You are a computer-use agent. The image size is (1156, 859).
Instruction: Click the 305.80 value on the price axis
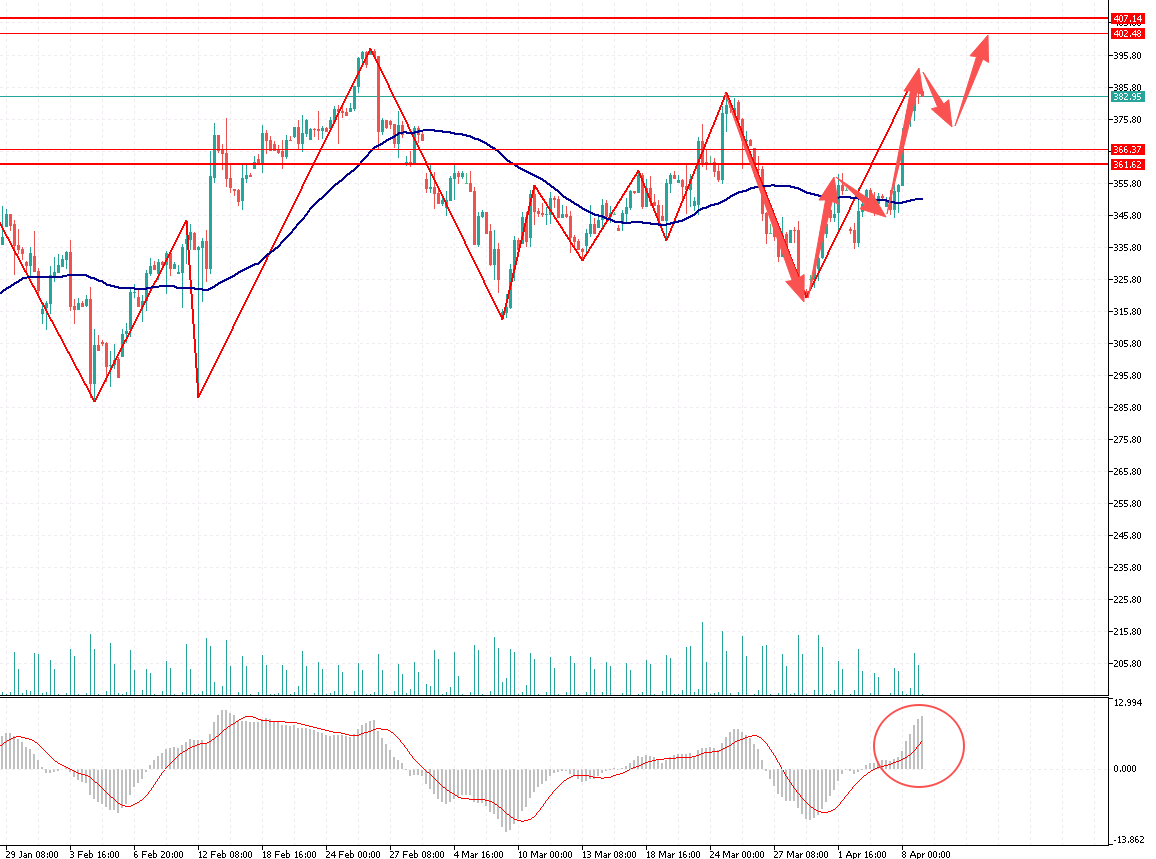tap(1127, 344)
